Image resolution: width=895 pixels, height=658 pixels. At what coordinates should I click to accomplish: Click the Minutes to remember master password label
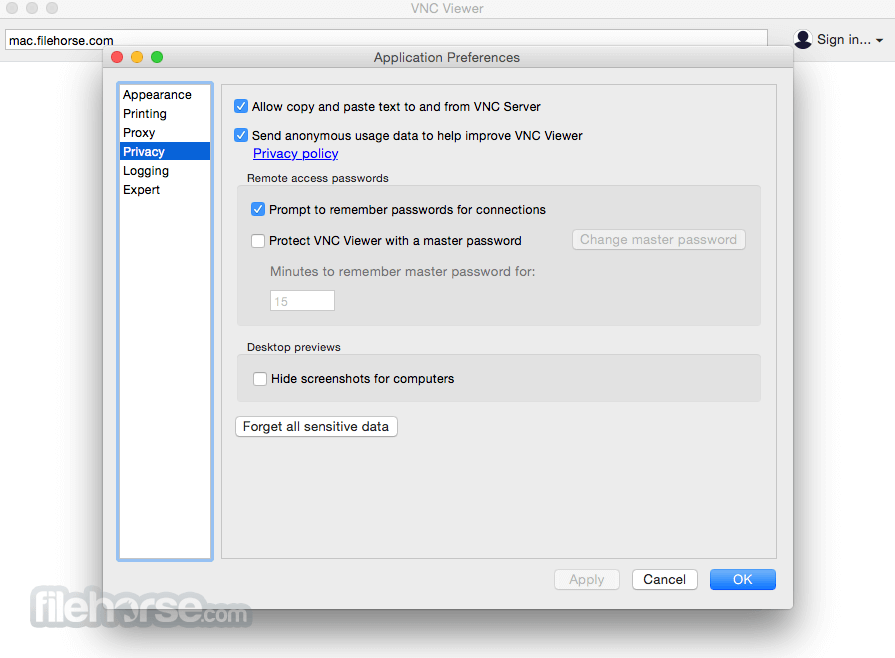tap(402, 272)
